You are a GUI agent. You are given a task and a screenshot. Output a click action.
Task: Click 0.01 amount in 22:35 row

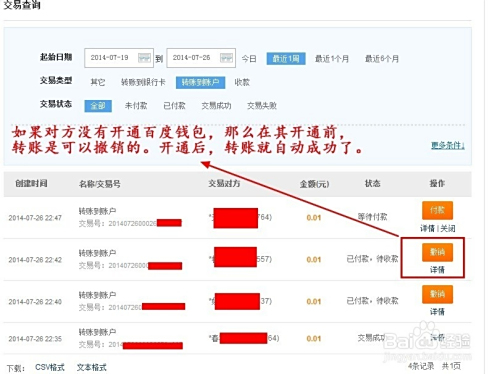(314, 339)
